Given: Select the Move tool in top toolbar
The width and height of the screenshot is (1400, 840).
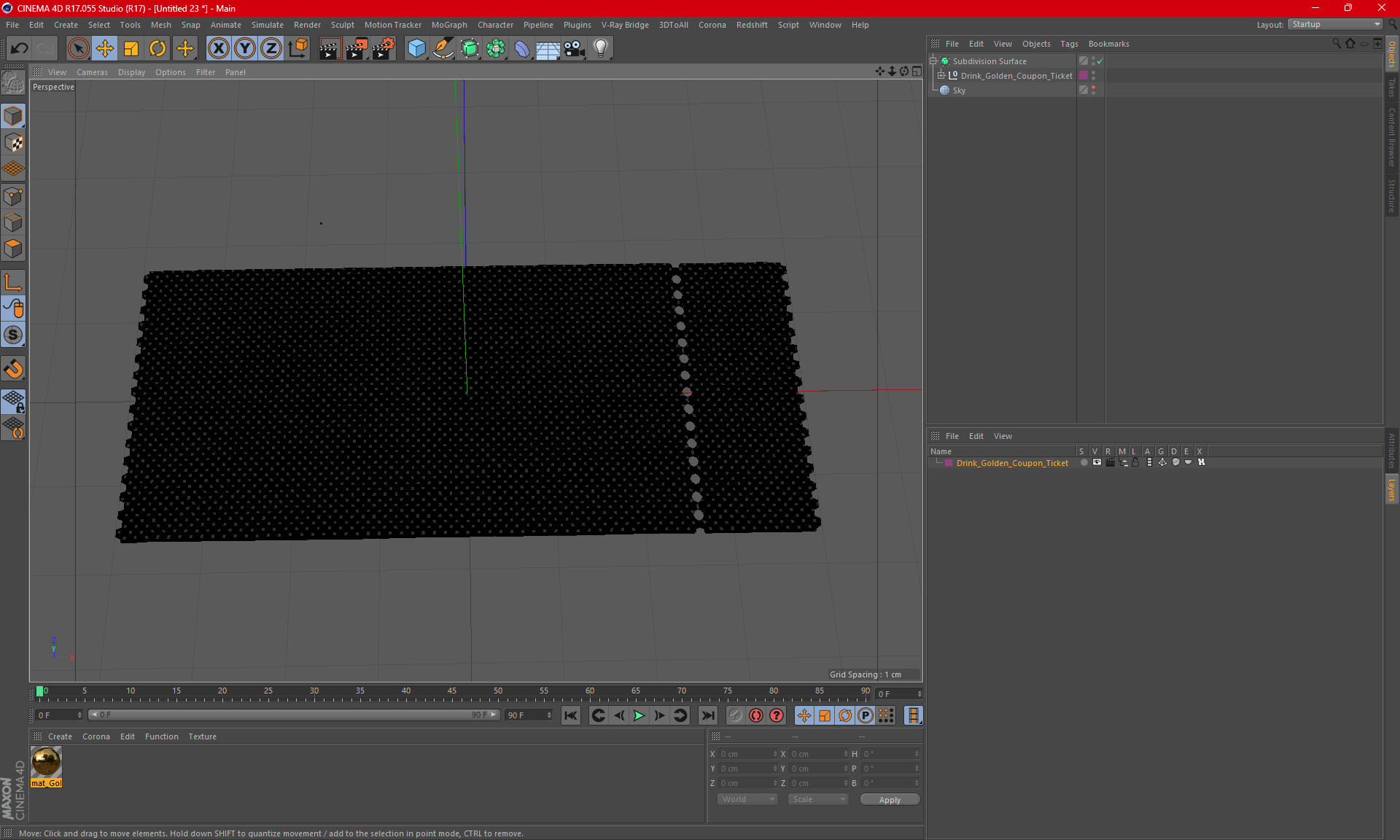Looking at the screenshot, I should [105, 49].
